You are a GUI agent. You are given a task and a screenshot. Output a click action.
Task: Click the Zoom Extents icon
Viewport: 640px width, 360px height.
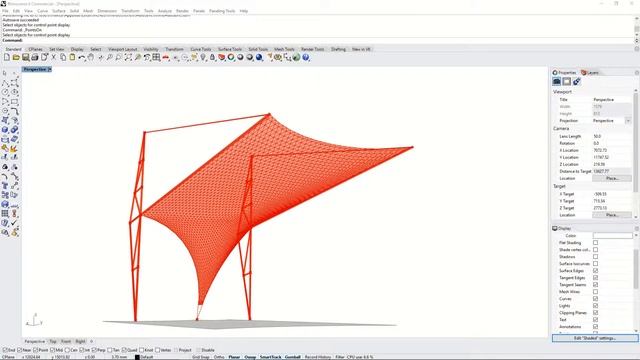pyautogui.click(x=128, y=58)
